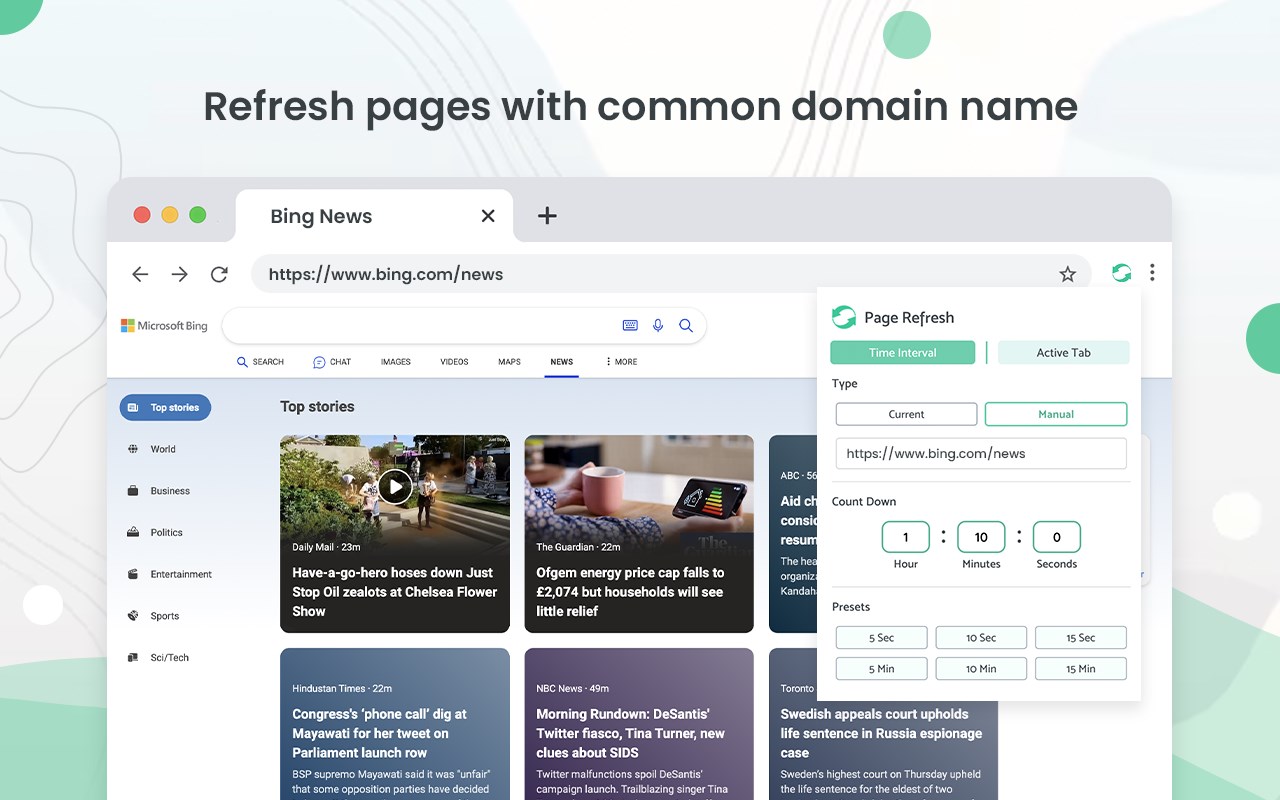Image resolution: width=1280 pixels, height=800 pixels.
Task: Switch to Time Interval tab
Action: 902,353
